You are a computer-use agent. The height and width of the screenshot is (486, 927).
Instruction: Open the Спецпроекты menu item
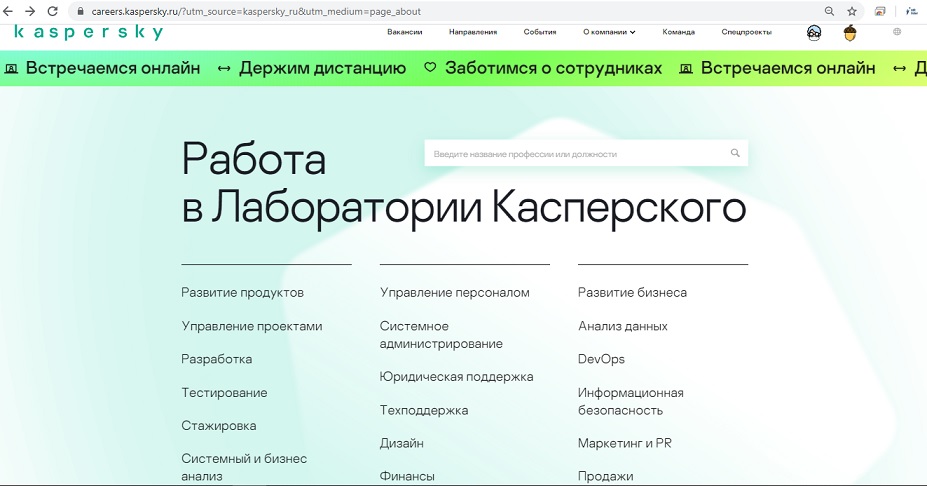pyautogui.click(x=746, y=32)
